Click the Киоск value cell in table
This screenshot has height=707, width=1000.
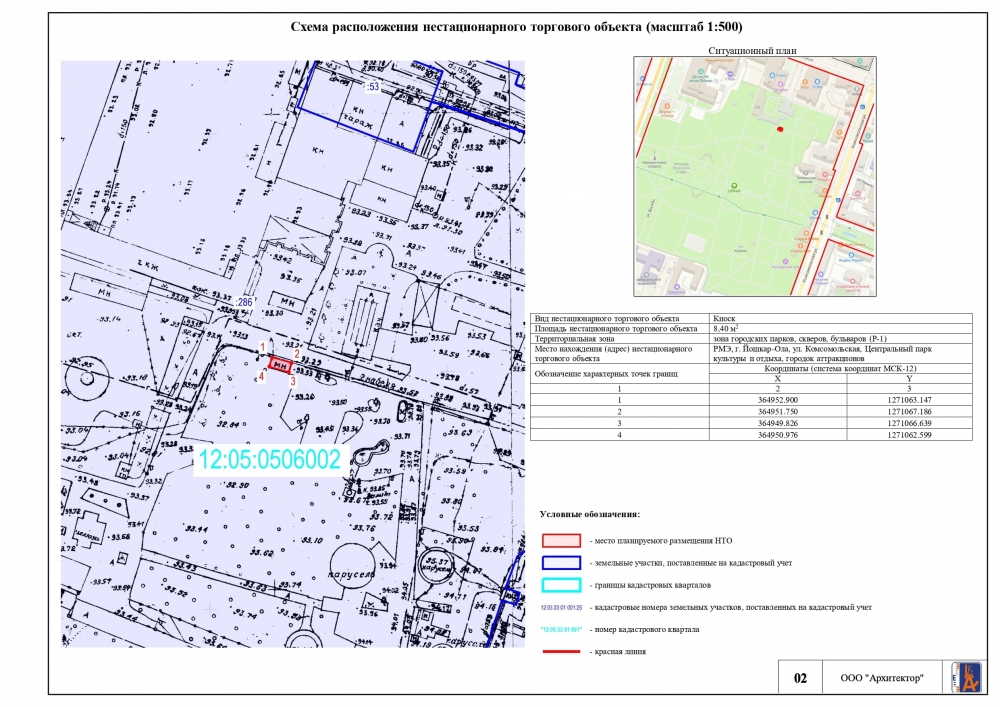click(725, 318)
